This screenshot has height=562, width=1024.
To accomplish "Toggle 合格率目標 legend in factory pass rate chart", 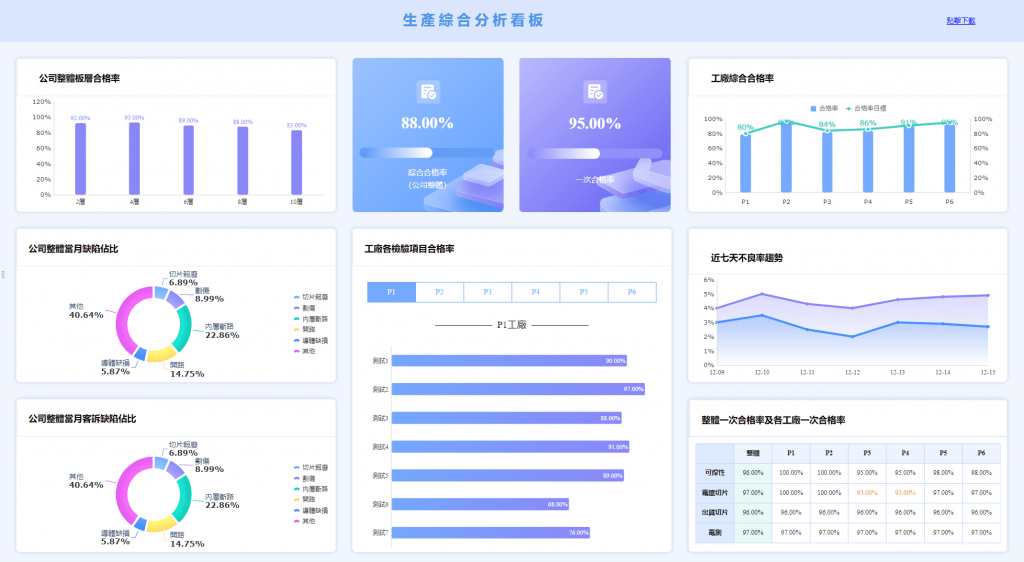I will pos(865,108).
